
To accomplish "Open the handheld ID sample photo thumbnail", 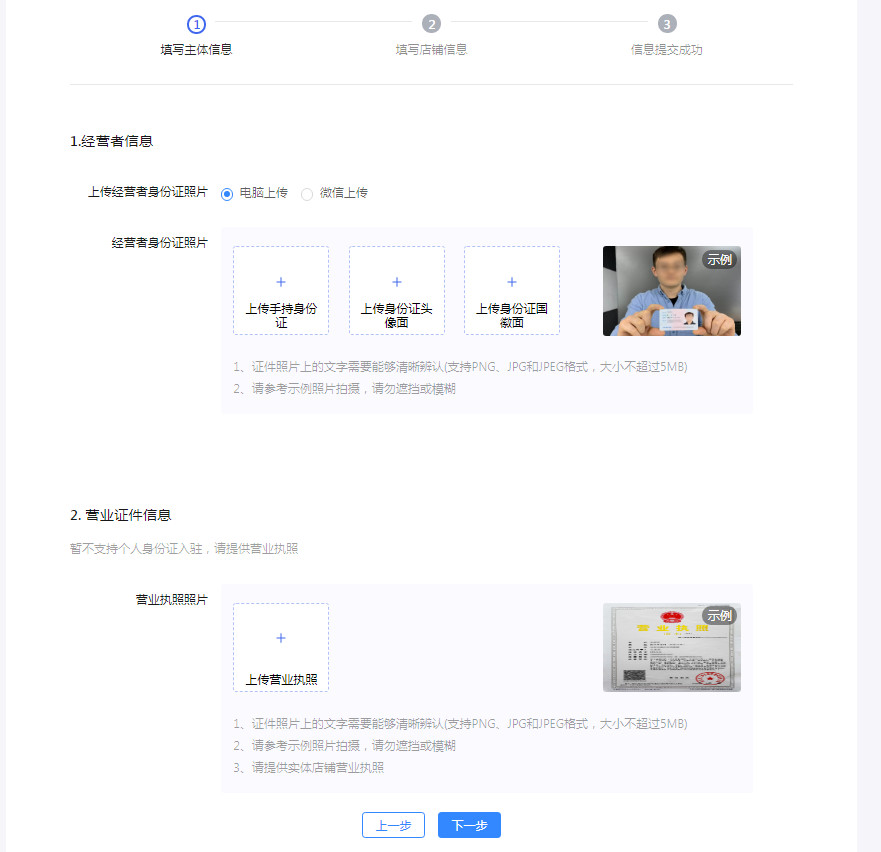I will [671, 290].
